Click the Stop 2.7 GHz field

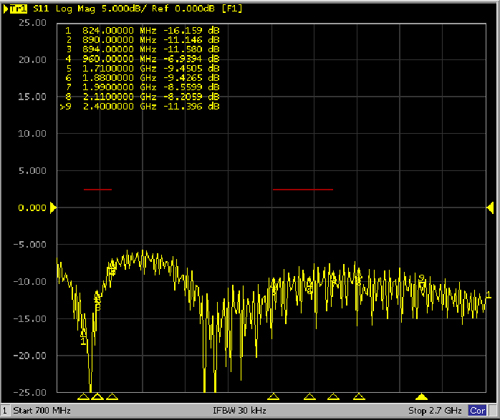[435, 410]
